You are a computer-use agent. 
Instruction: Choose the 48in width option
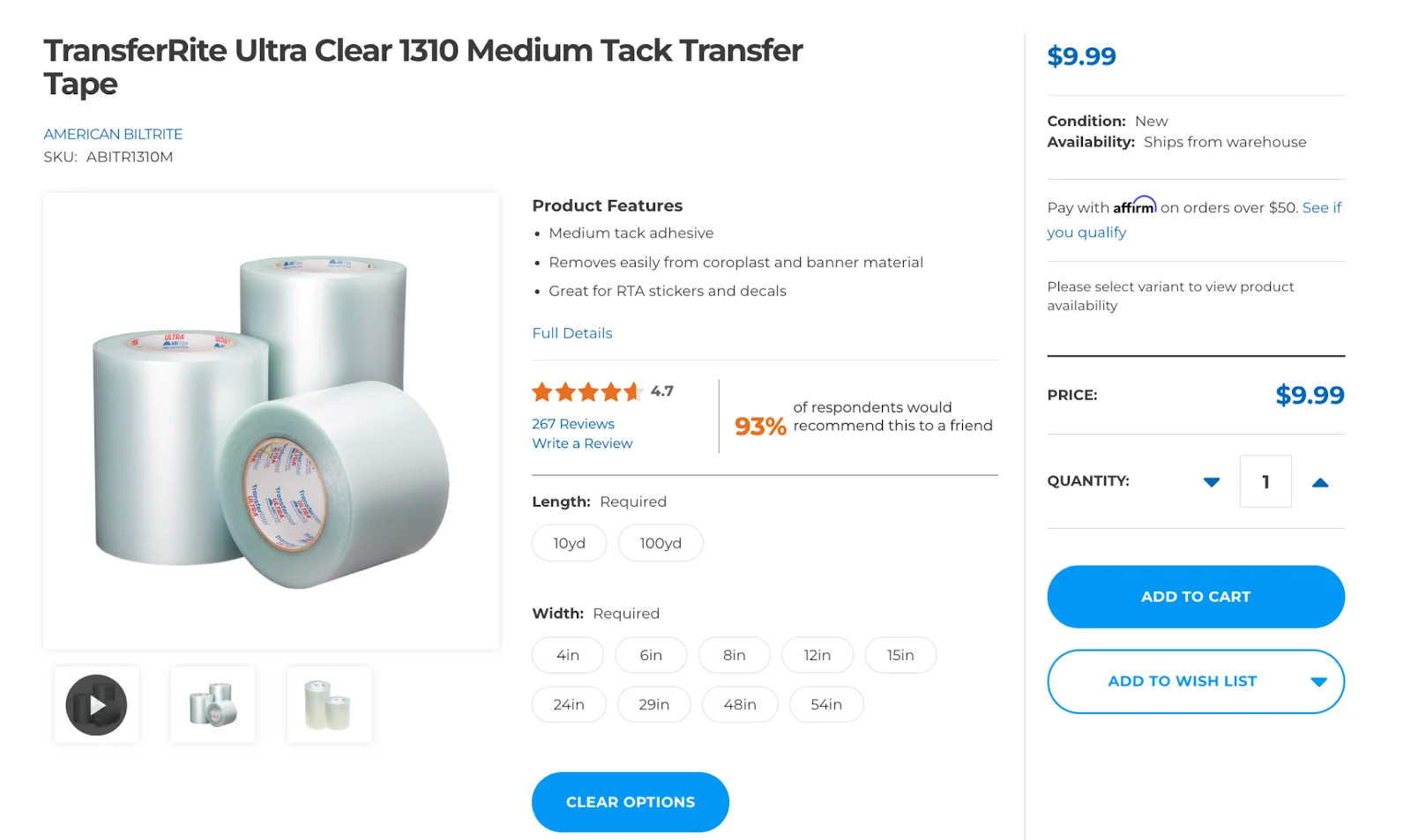pyautogui.click(x=739, y=704)
